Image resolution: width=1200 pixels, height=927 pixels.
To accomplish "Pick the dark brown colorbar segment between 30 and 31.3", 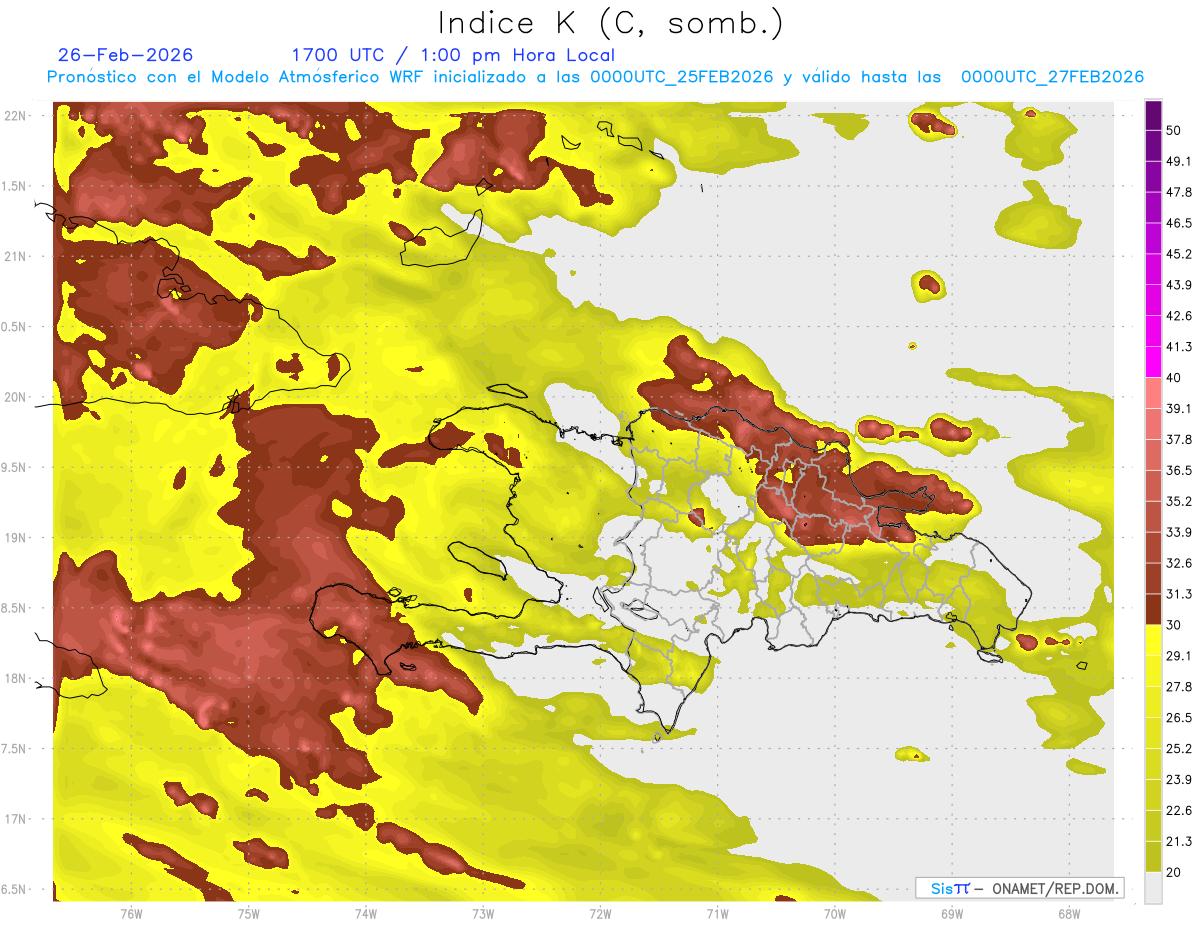I will coord(1154,609).
